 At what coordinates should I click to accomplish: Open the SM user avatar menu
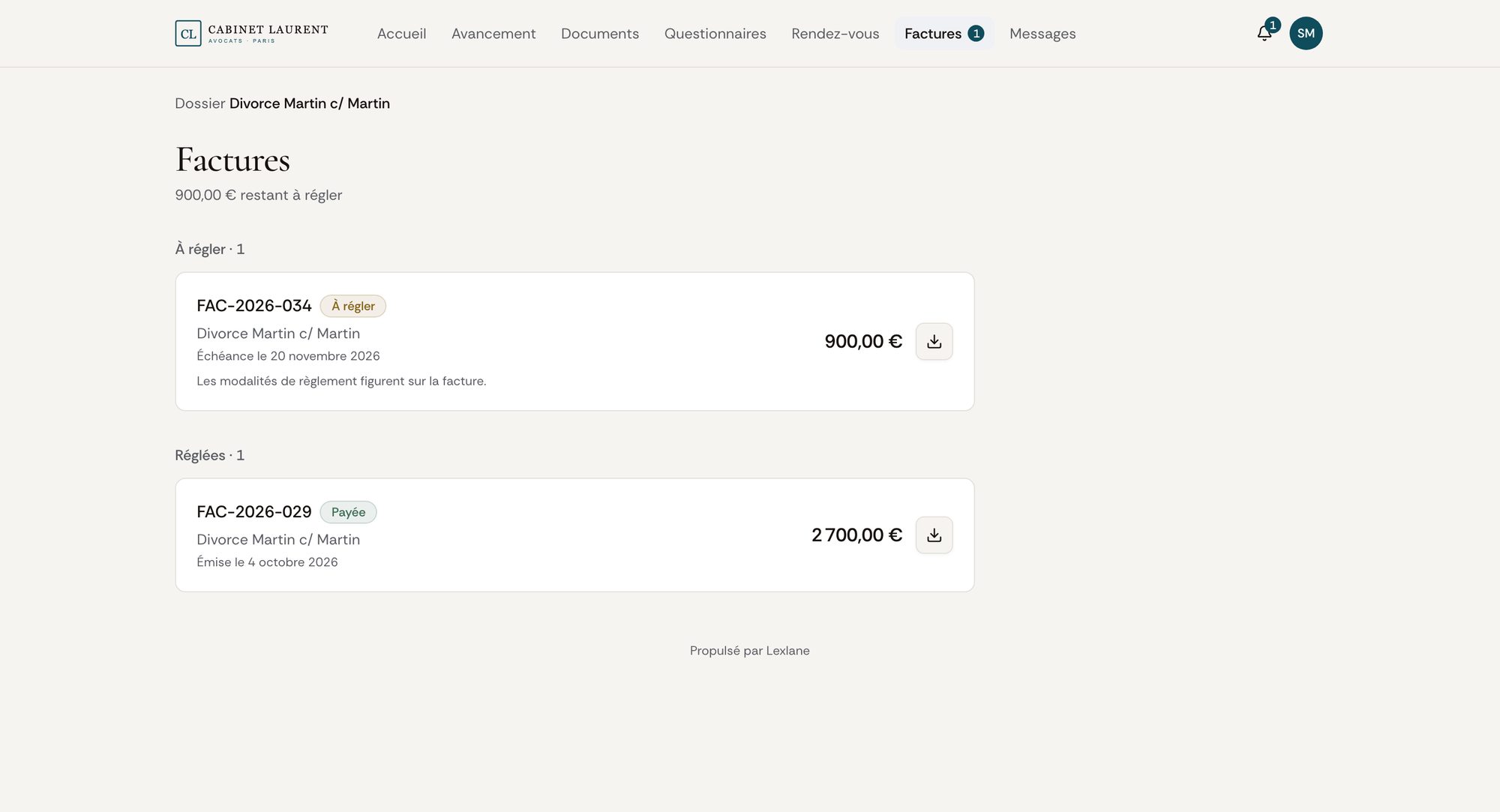(x=1306, y=33)
